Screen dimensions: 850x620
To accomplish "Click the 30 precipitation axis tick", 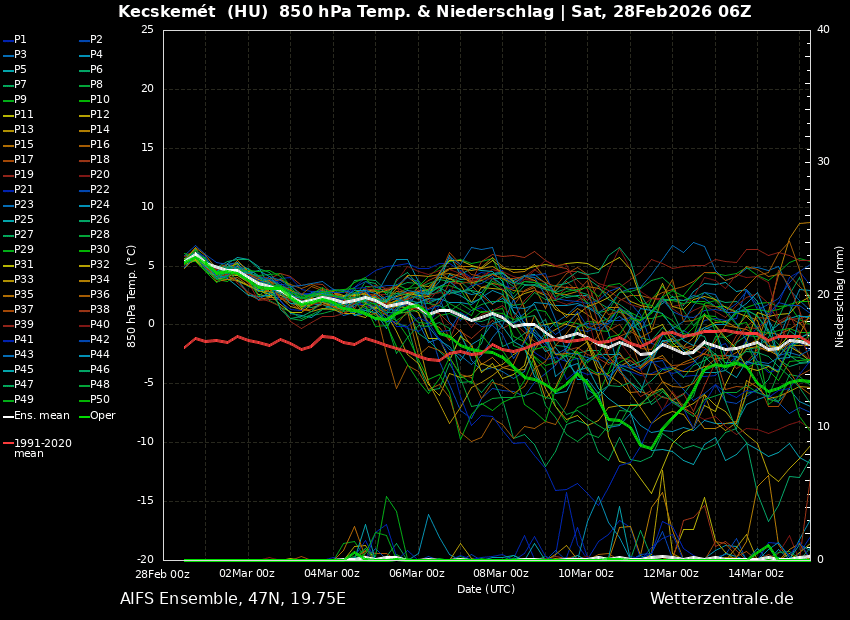I will (x=823, y=162).
